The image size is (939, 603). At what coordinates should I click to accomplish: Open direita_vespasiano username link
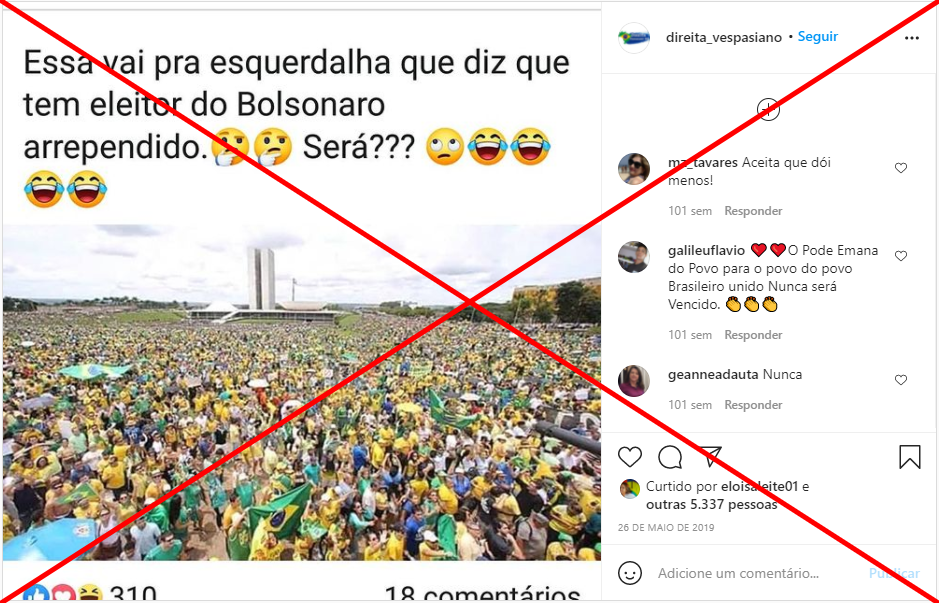(x=723, y=37)
